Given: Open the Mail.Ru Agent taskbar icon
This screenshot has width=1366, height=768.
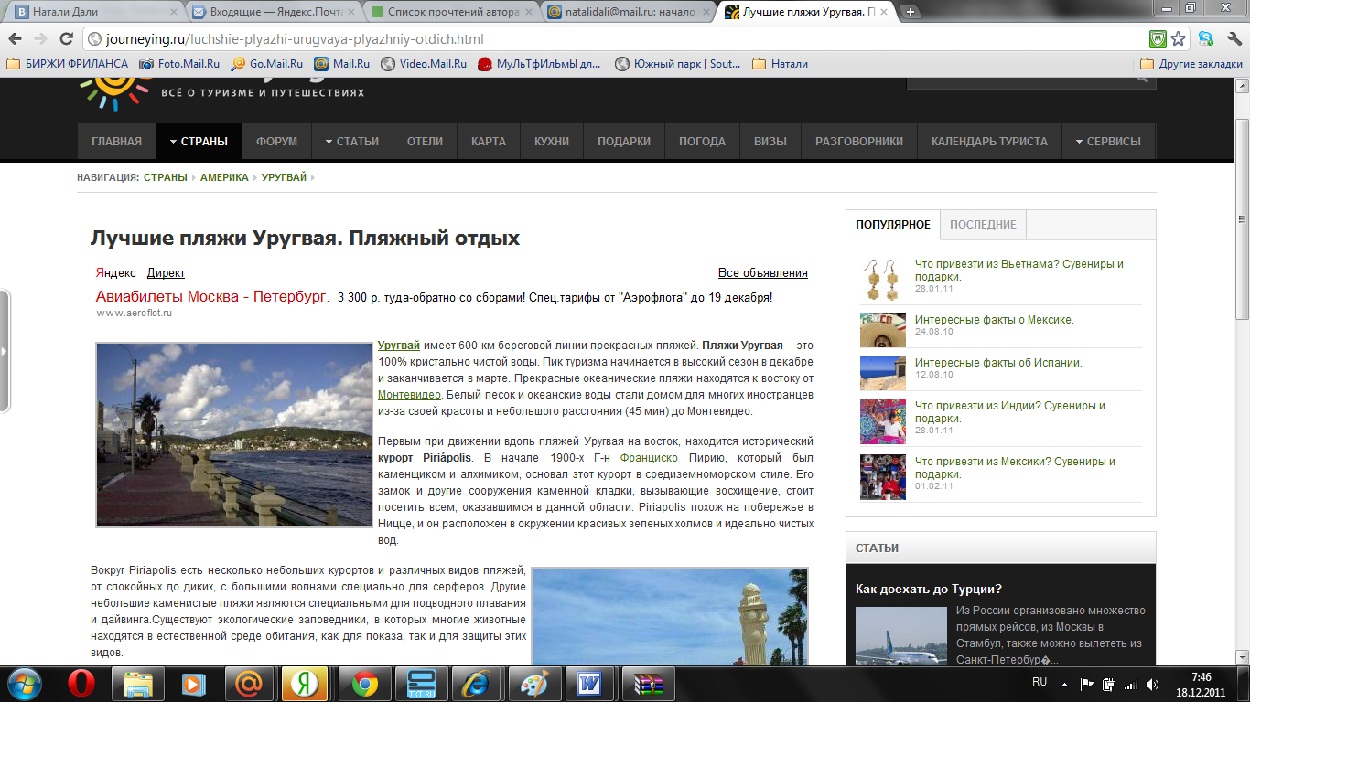Looking at the screenshot, I should pos(247,685).
